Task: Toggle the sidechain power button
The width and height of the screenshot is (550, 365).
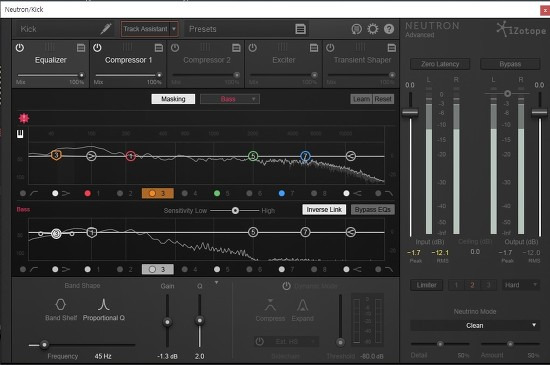Action: point(260,341)
